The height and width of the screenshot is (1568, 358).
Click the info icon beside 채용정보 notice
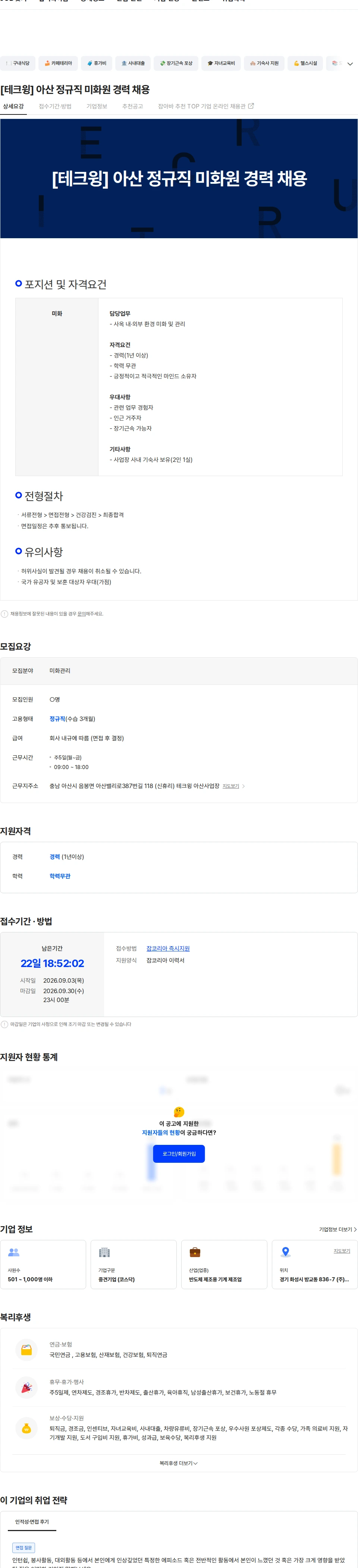click(x=4, y=614)
